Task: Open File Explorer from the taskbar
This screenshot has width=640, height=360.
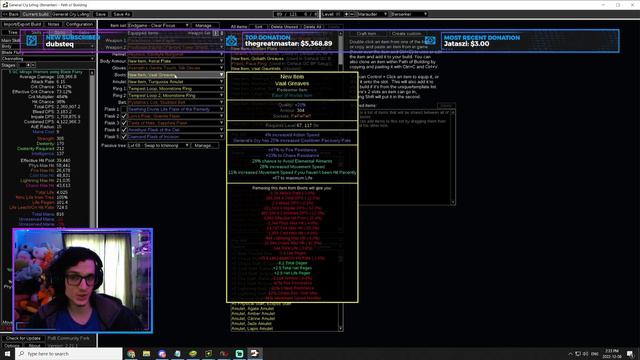Action: coord(147,353)
